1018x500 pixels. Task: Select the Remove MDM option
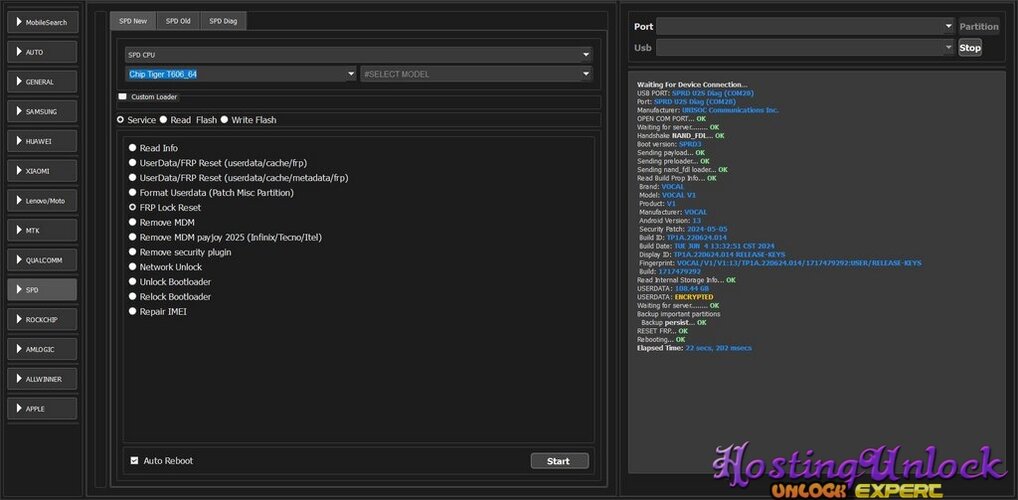133,222
